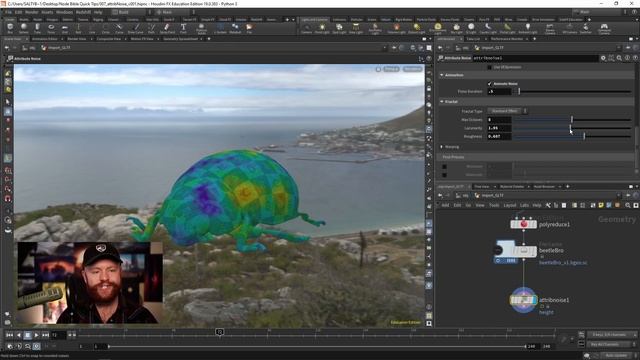This screenshot has width=640, height=360.
Task: Open parameter gear menu for Attribute Noise
Action: (603, 58)
